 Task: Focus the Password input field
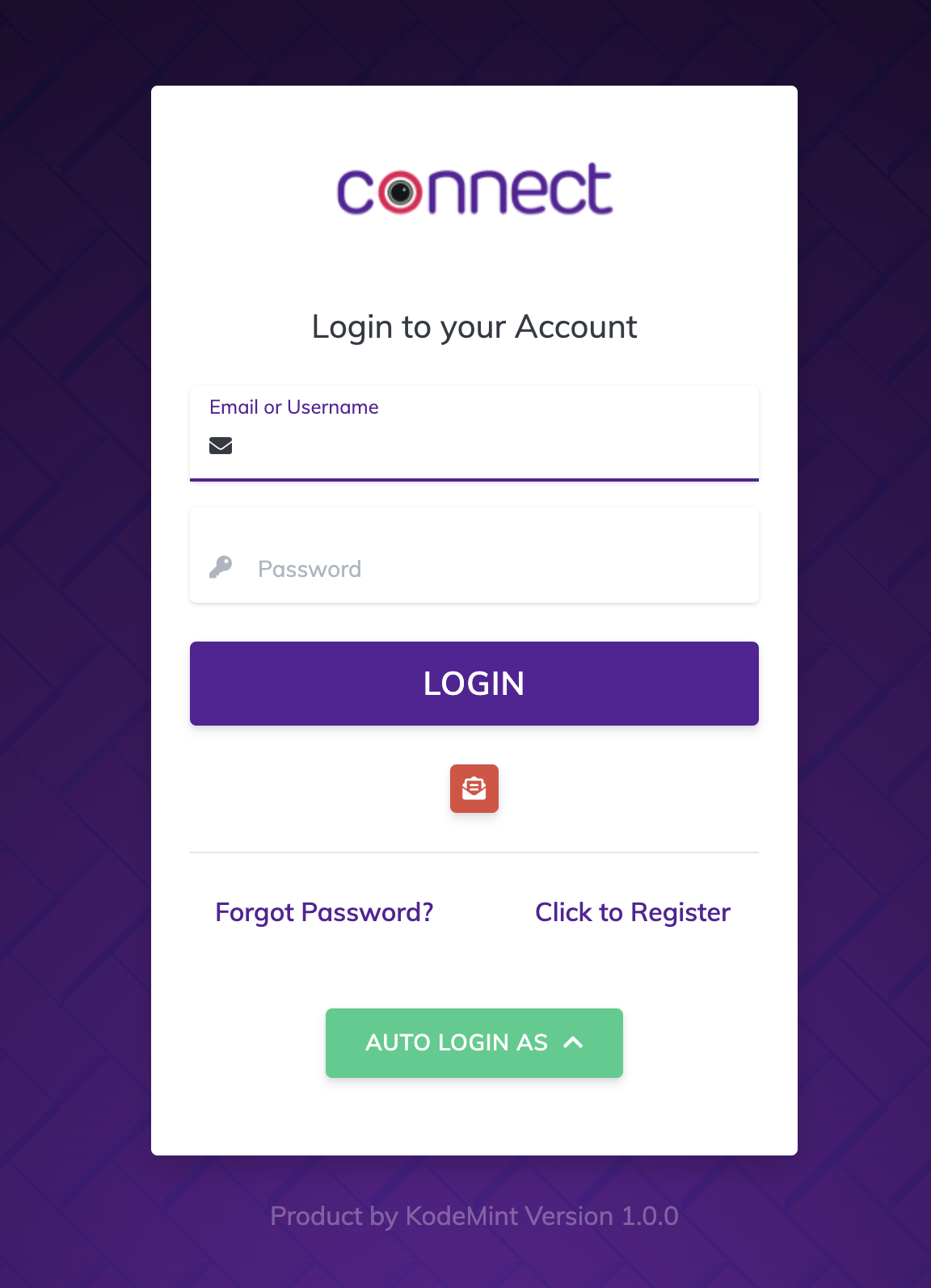(474, 555)
